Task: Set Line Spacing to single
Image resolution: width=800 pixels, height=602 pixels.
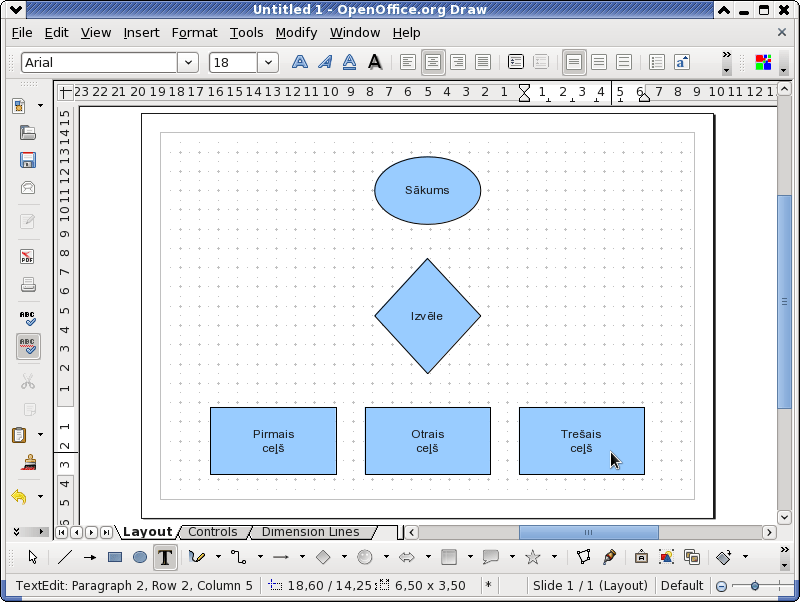Action: (573, 63)
